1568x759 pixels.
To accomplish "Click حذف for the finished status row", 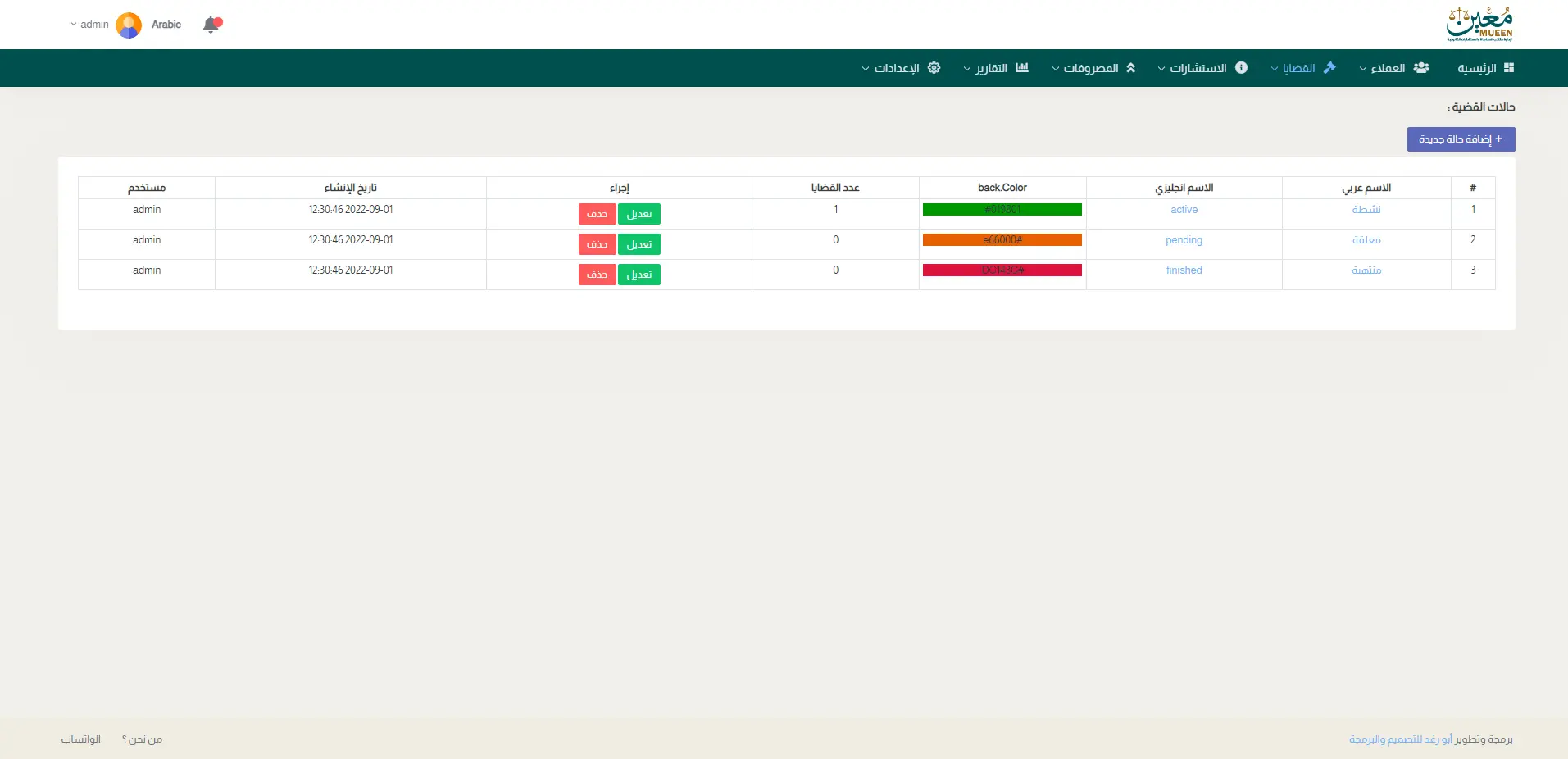I will click(597, 275).
